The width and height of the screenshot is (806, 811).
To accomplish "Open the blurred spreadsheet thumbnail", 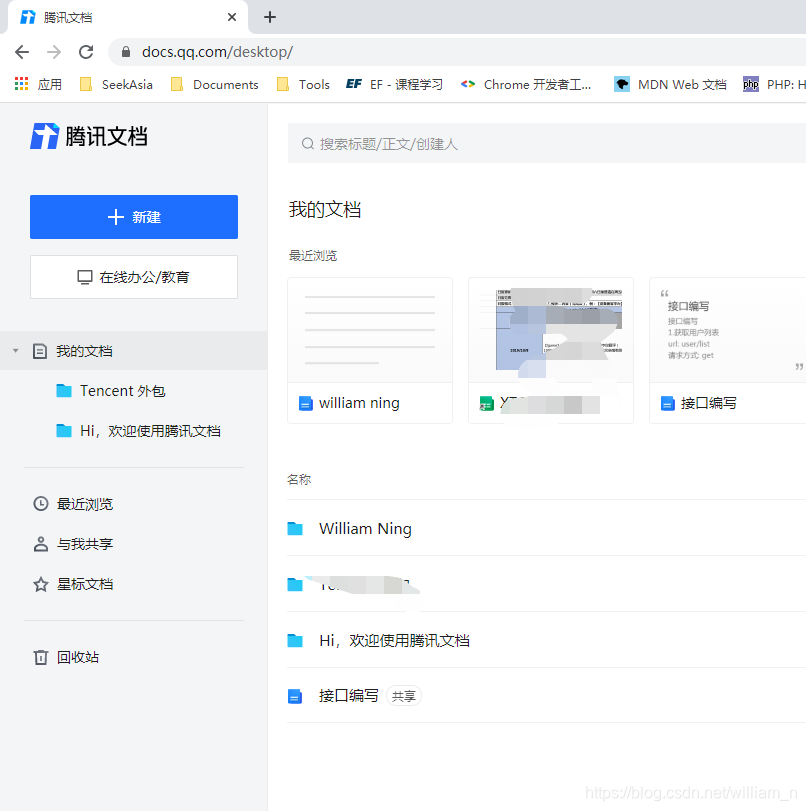I will click(x=551, y=330).
